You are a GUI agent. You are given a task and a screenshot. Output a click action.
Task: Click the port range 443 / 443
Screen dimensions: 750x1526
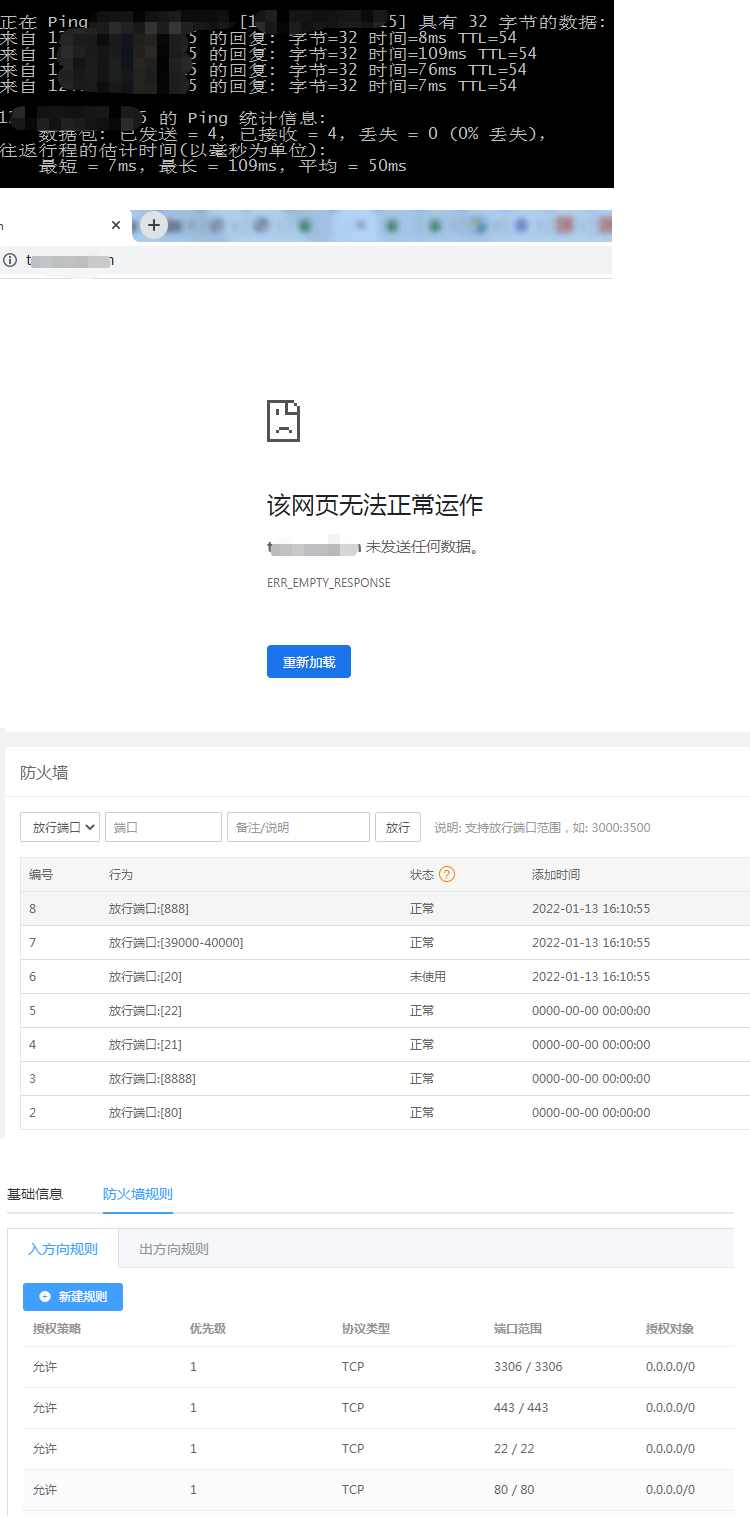click(521, 1408)
